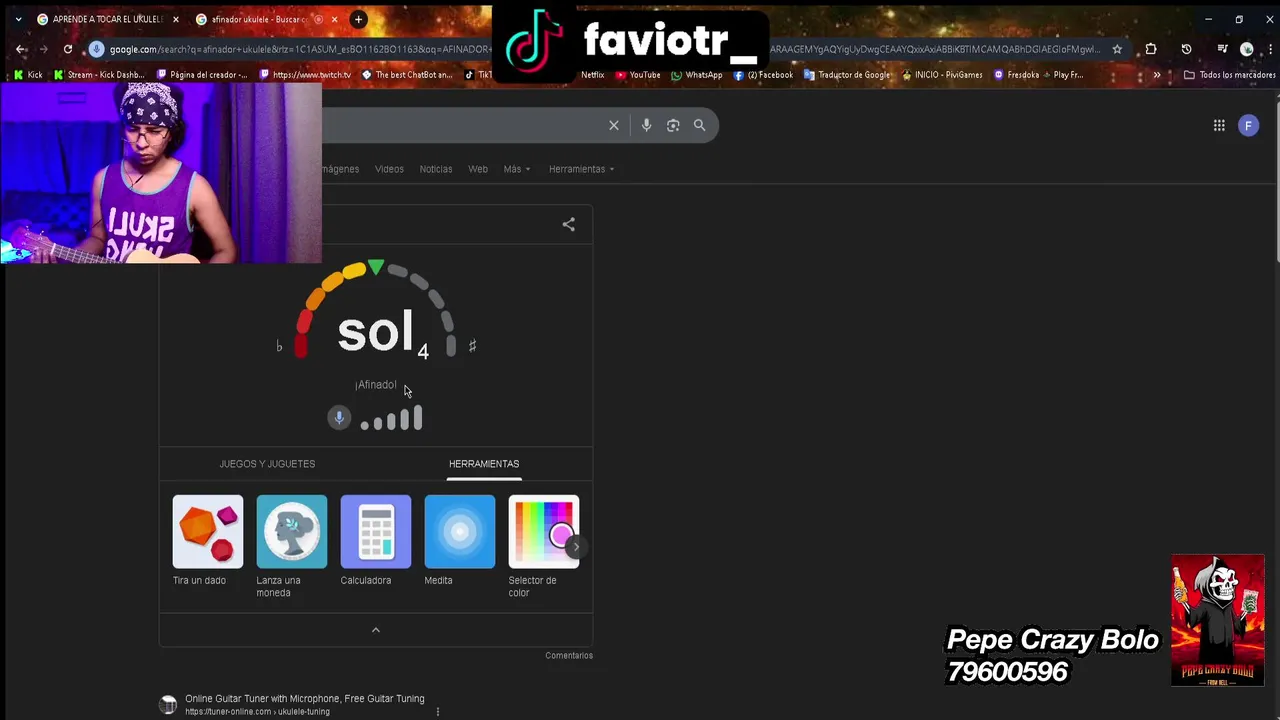Share the tuner widget
This screenshot has height=720, width=1280.
(x=568, y=225)
